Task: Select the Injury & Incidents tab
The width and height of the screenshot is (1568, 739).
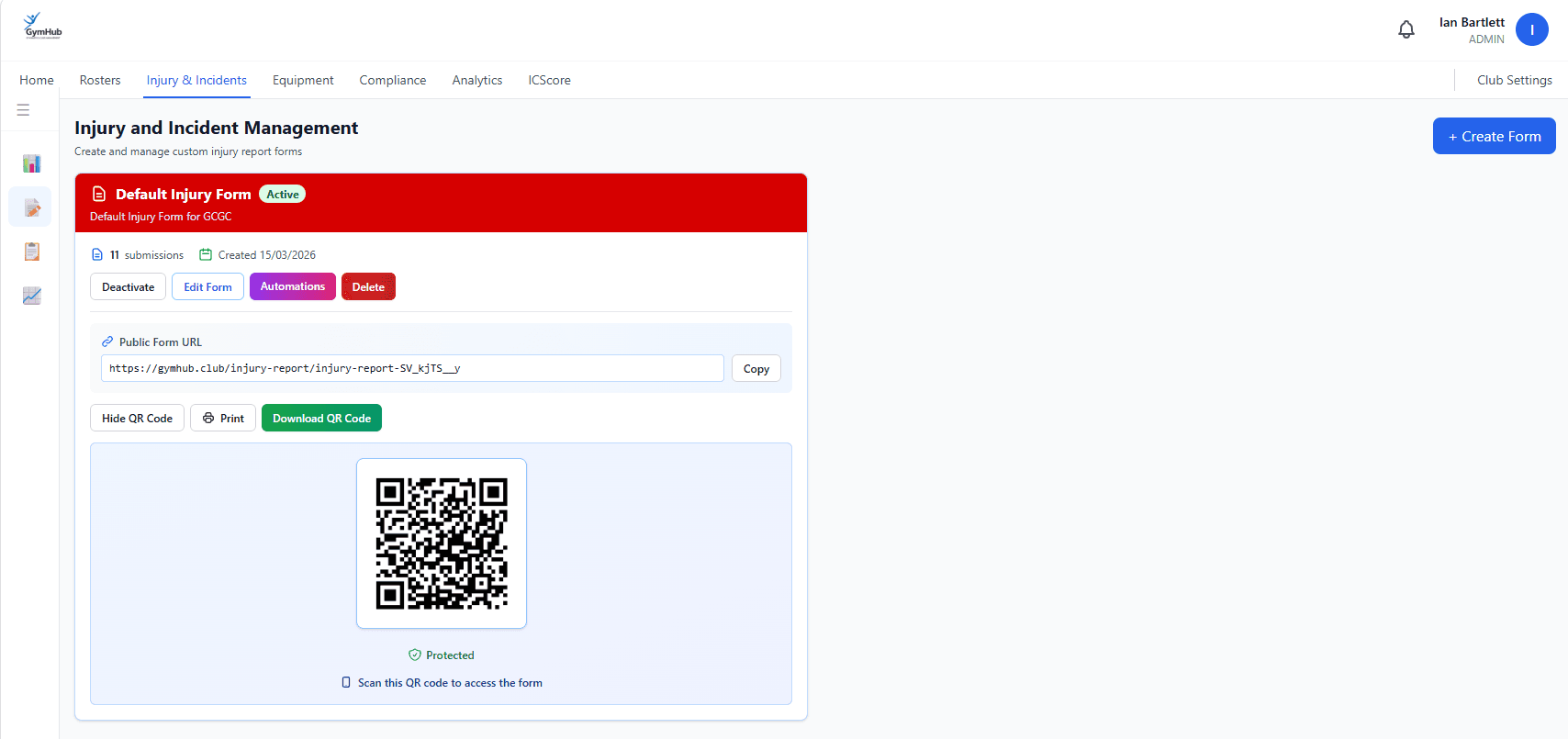Action: (196, 81)
